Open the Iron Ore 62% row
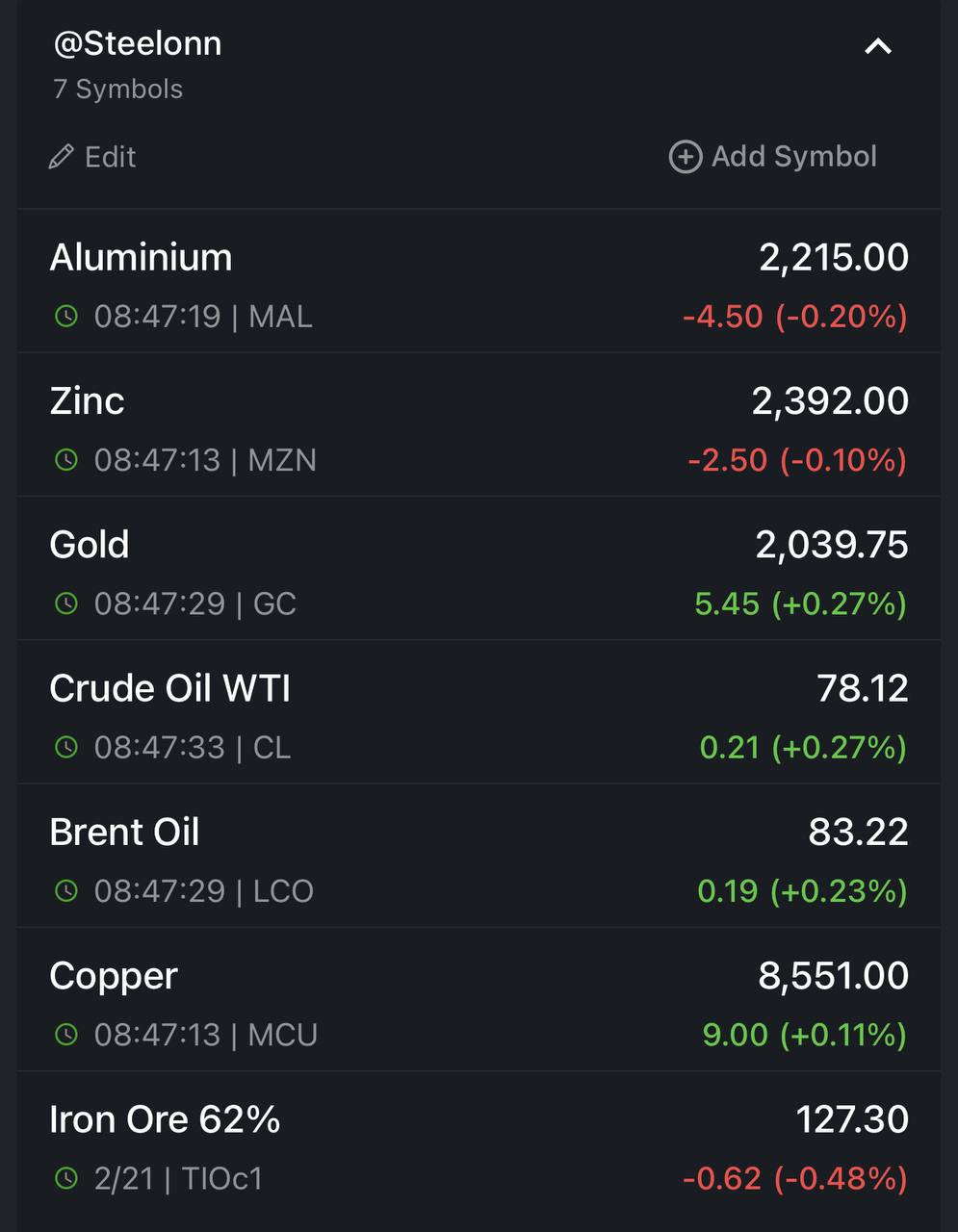The width and height of the screenshot is (958, 1232). (x=479, y=1143)
